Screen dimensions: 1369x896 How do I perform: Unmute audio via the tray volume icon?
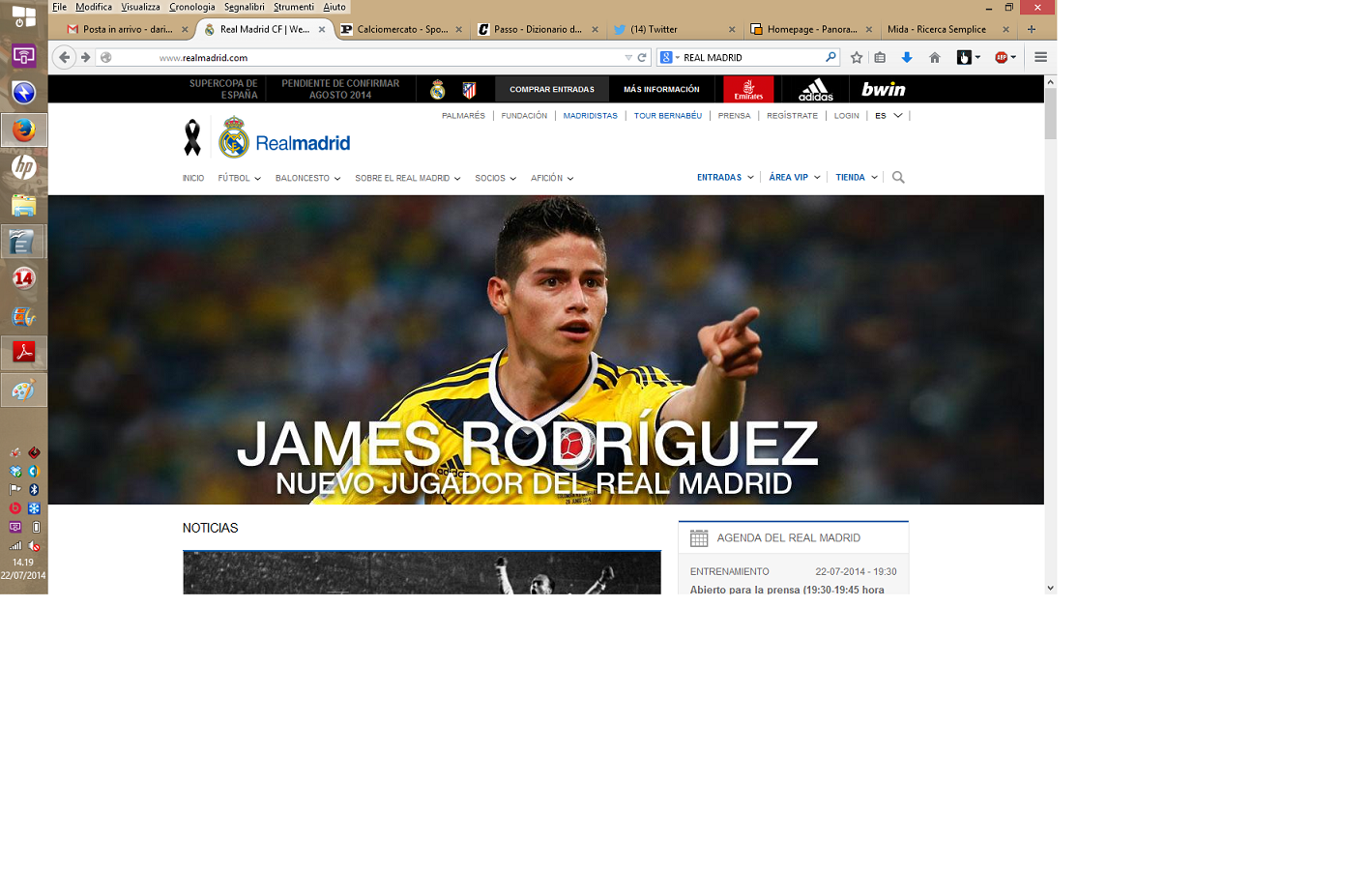click(34, 545)
